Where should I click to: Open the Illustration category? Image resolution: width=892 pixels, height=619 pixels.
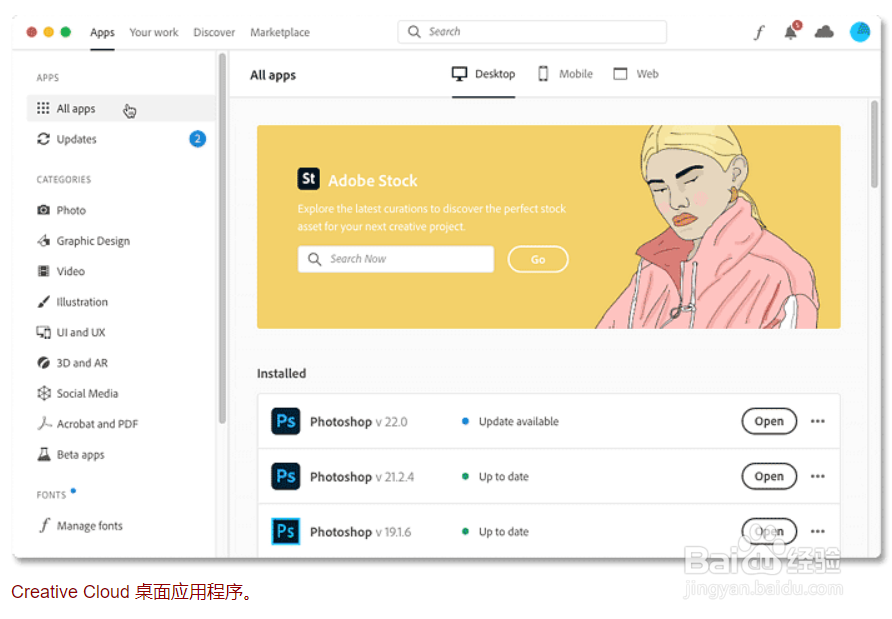click(121, 302)
